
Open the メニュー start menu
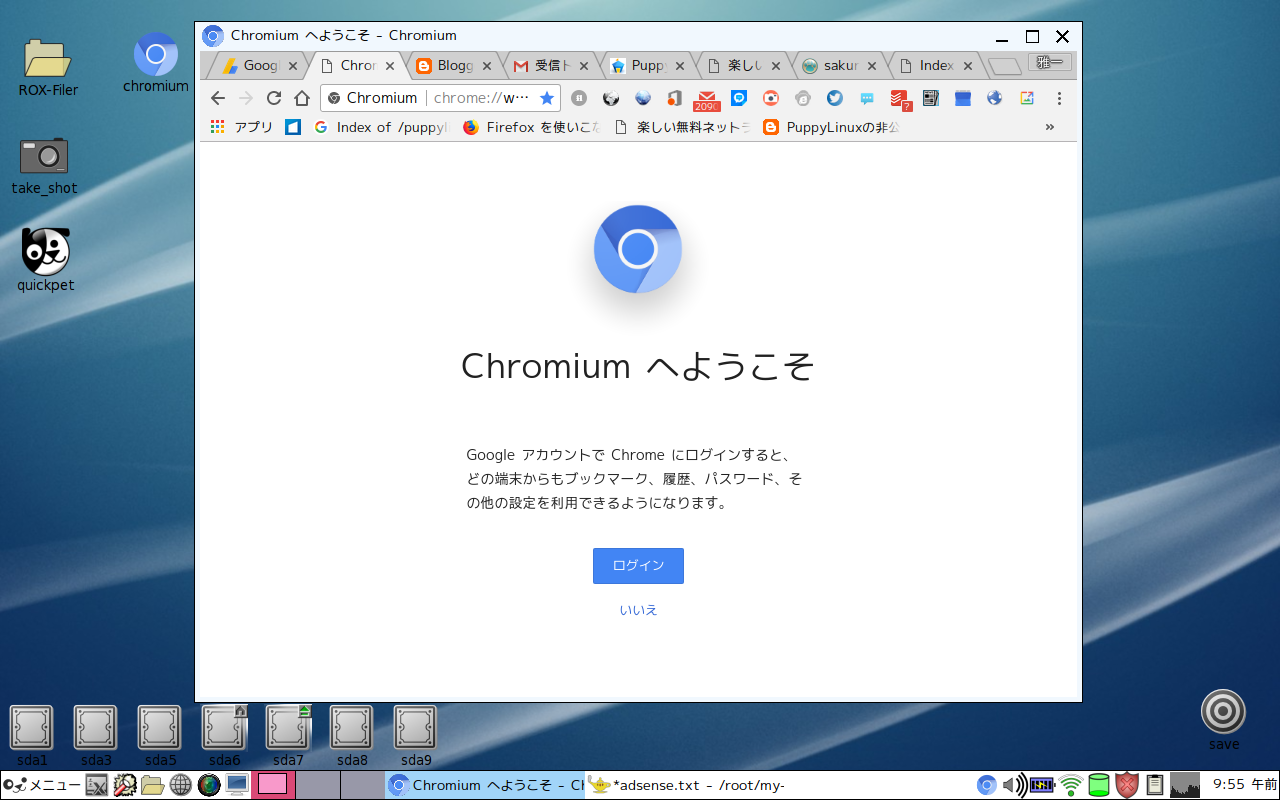click(x=41, y=785)
